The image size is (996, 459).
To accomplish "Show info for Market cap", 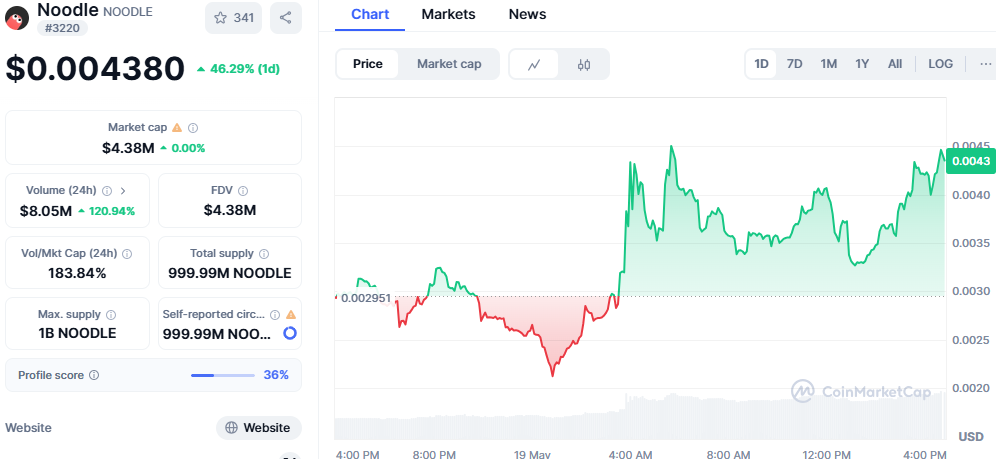I will [x=193, y=128].
